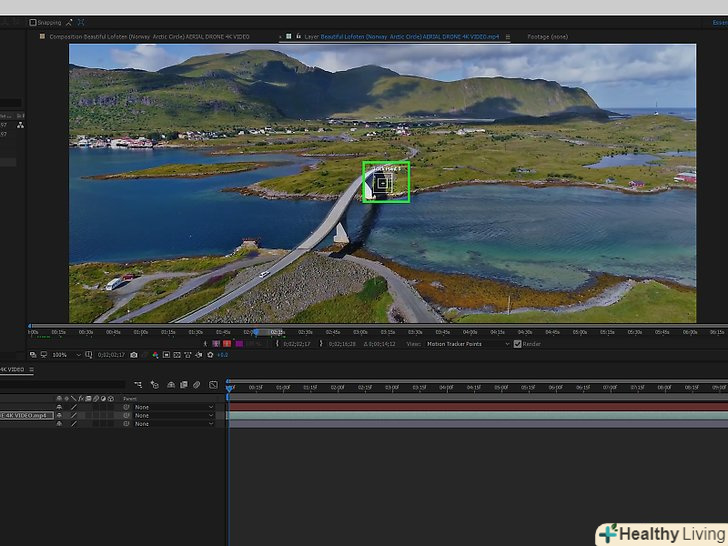Open the Graph Editor icon

point(212,384)
